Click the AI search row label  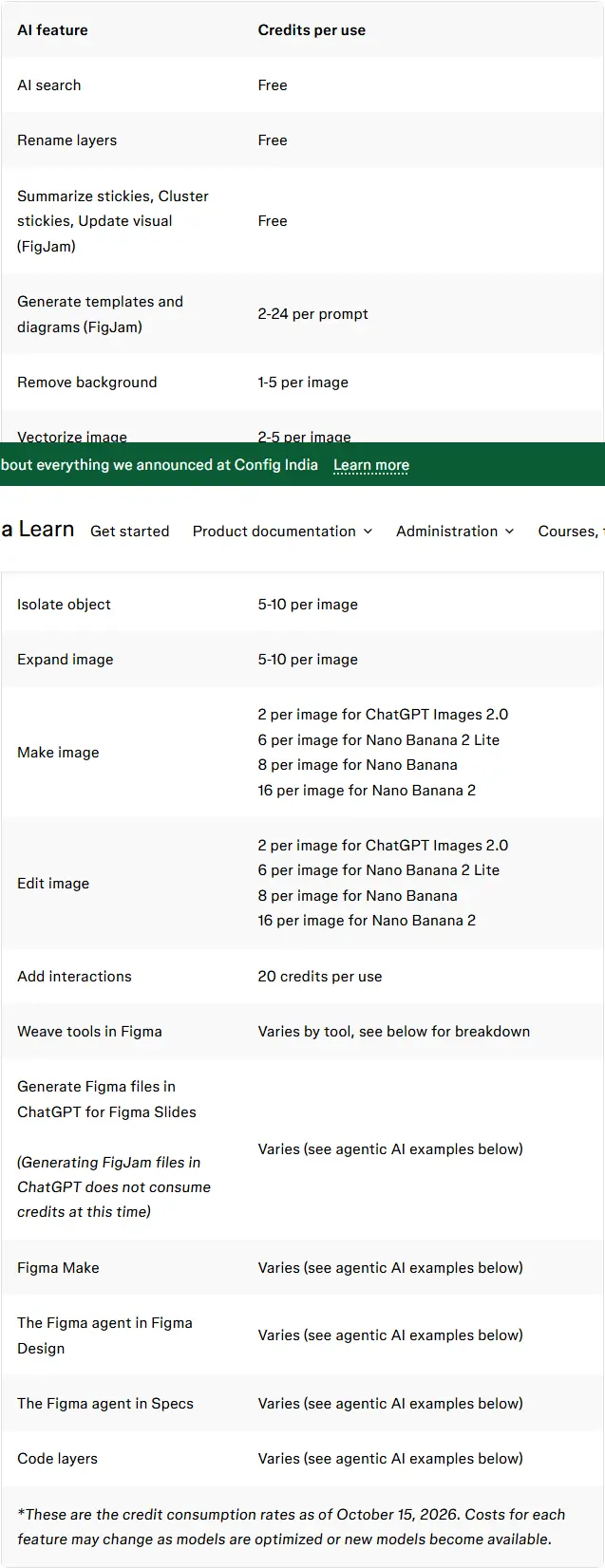49,85
